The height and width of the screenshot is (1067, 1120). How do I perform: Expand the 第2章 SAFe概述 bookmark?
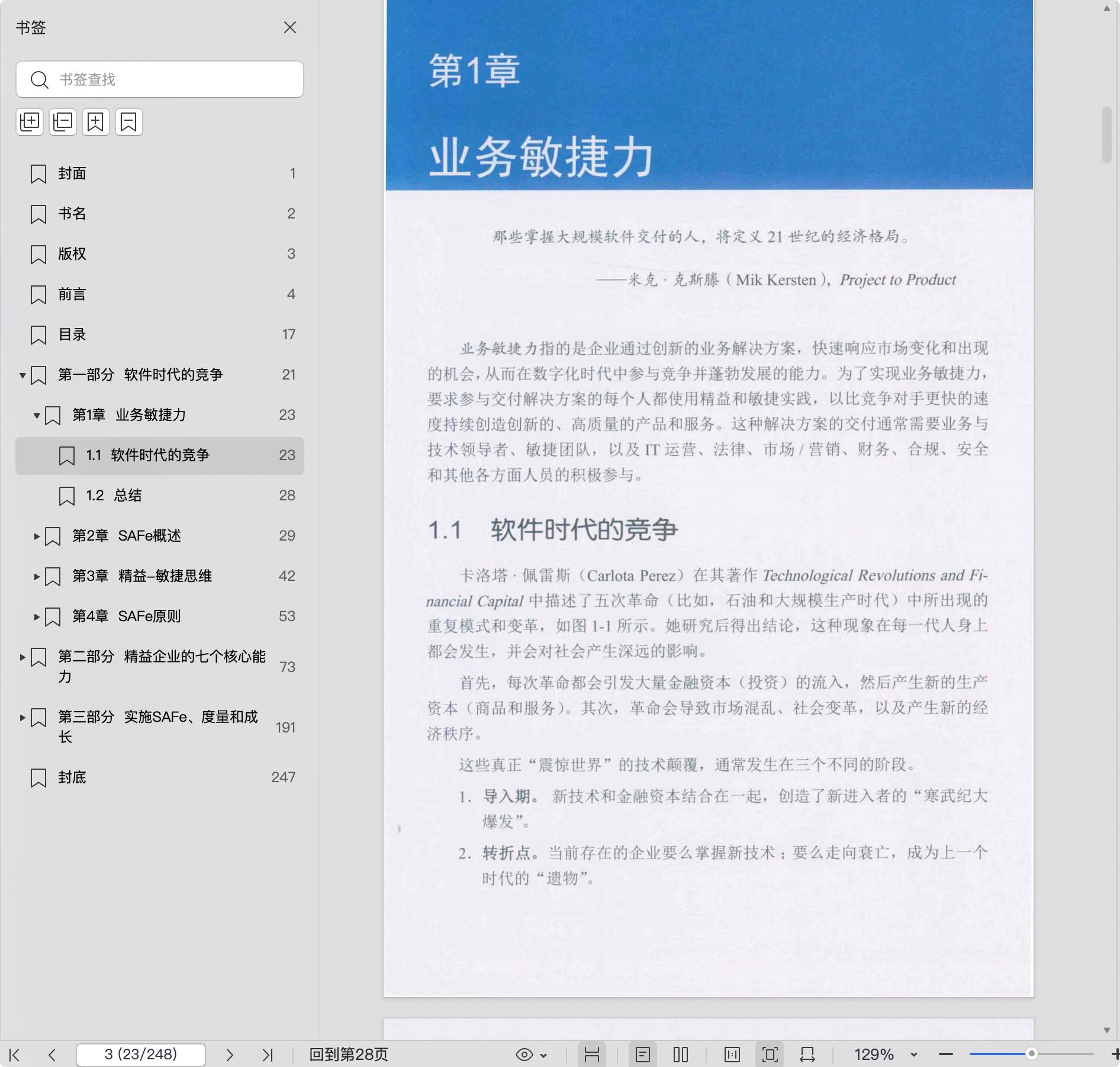37,536
